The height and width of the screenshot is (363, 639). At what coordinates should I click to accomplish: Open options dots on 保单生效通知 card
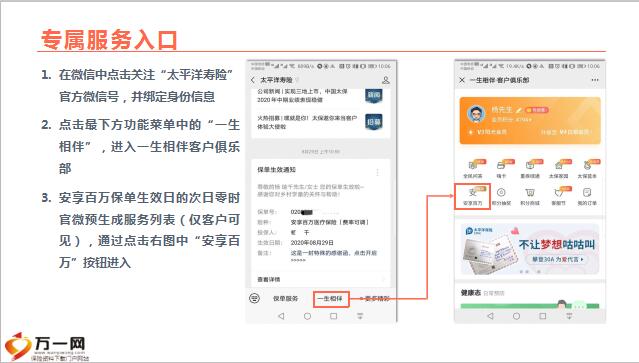(x=377, y=172)
